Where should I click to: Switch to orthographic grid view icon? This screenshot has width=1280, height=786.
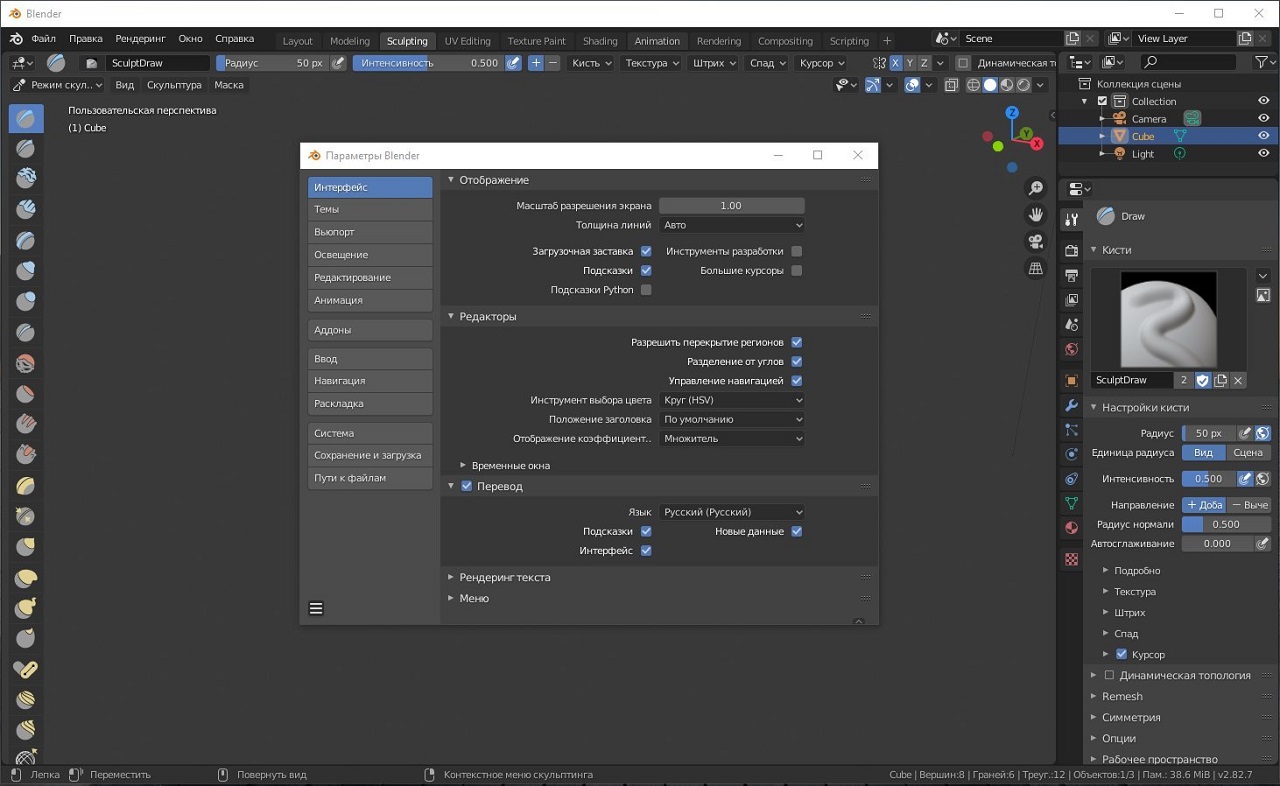click(x=1036, y=269)
